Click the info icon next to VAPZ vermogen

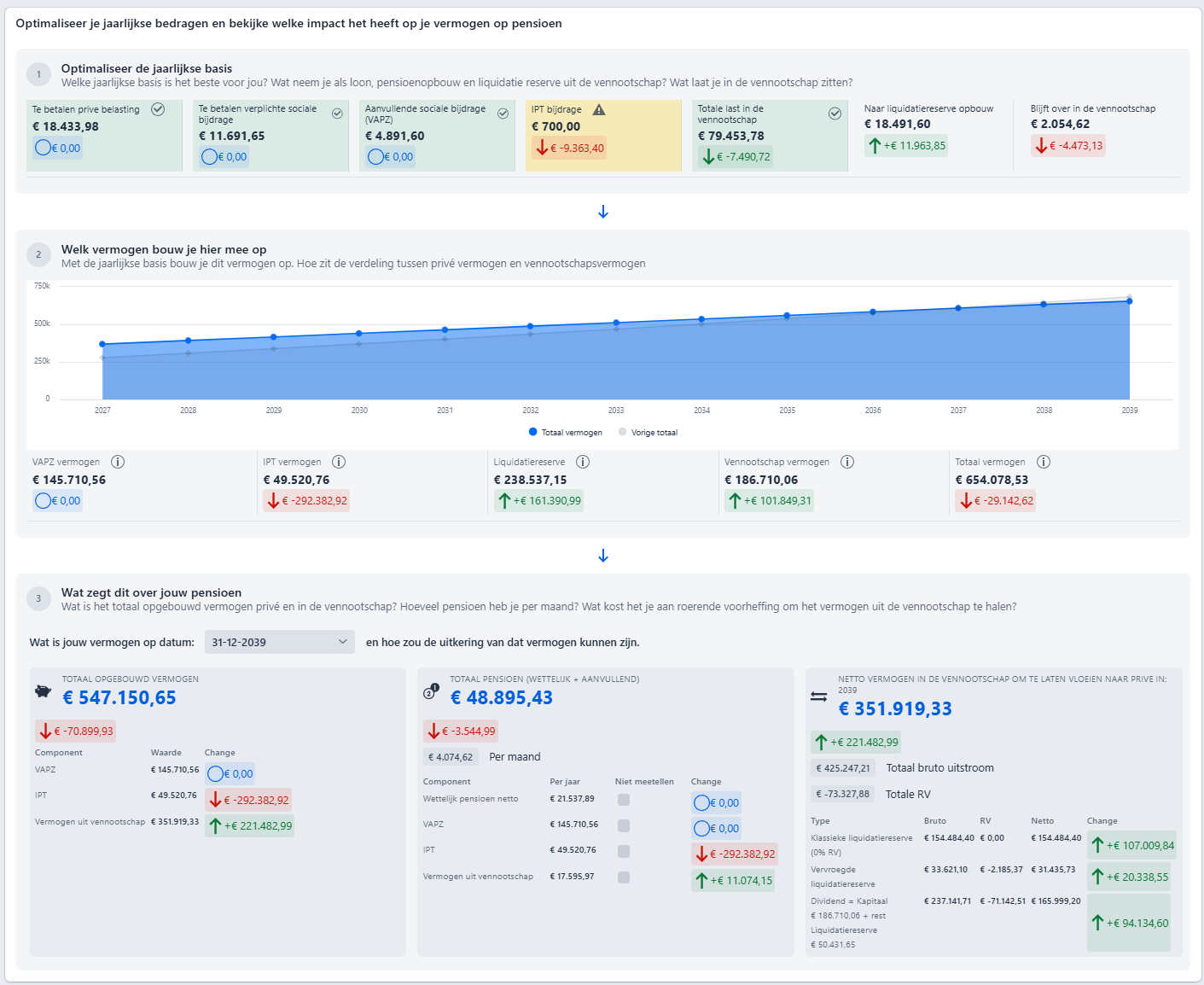(x=118, y=462)
